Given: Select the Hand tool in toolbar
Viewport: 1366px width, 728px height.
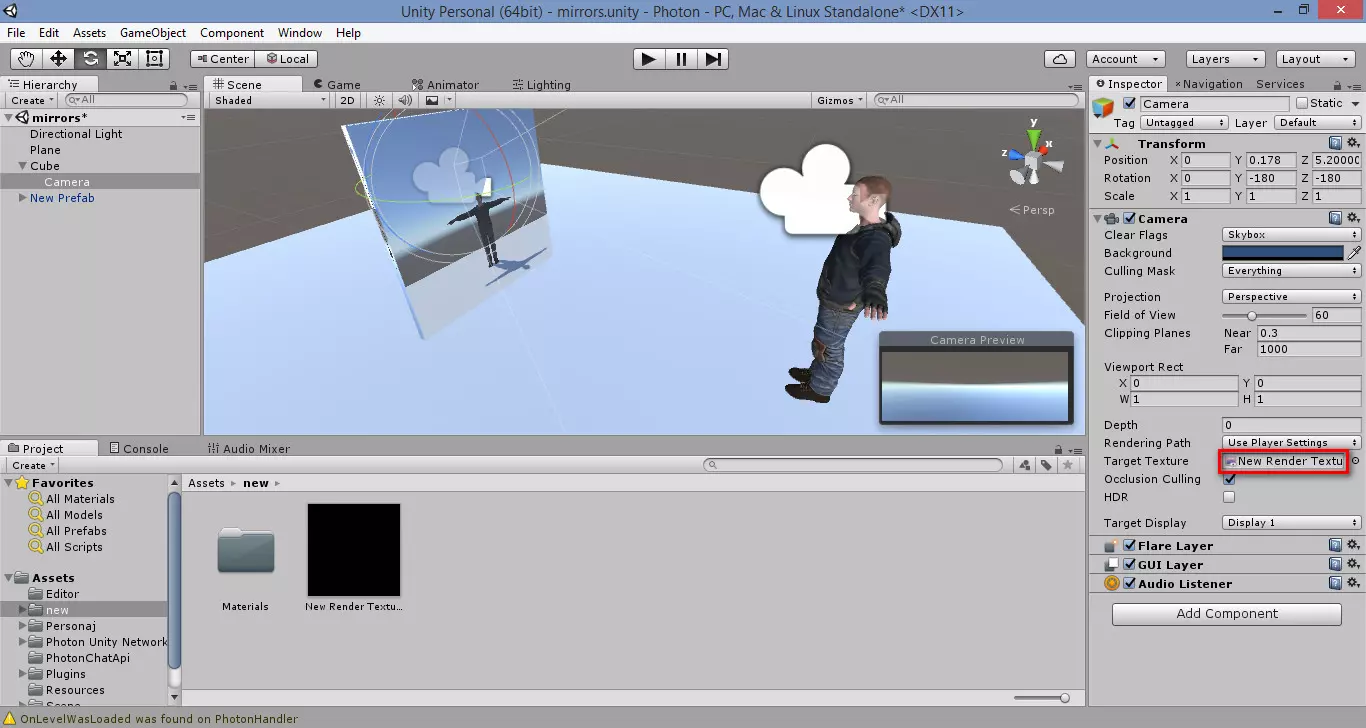Looking at the screenshot, I should point(27,59).
